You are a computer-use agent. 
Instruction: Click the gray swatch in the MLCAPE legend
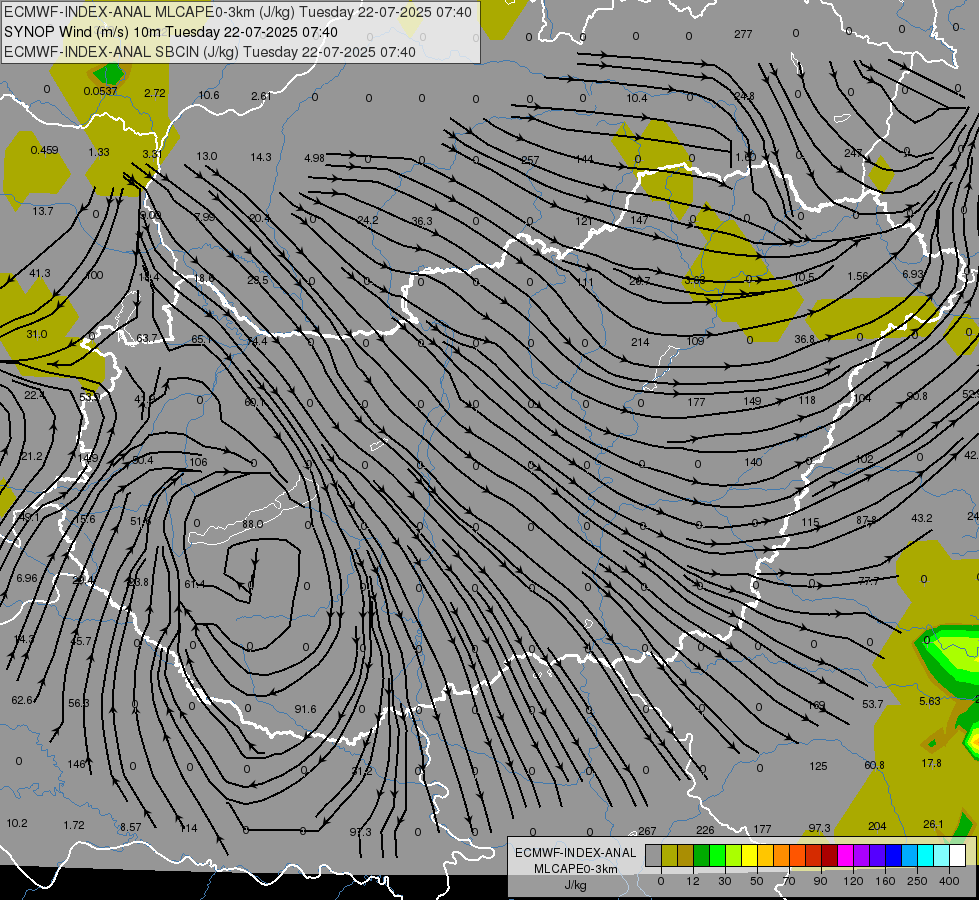click(654, 855)
